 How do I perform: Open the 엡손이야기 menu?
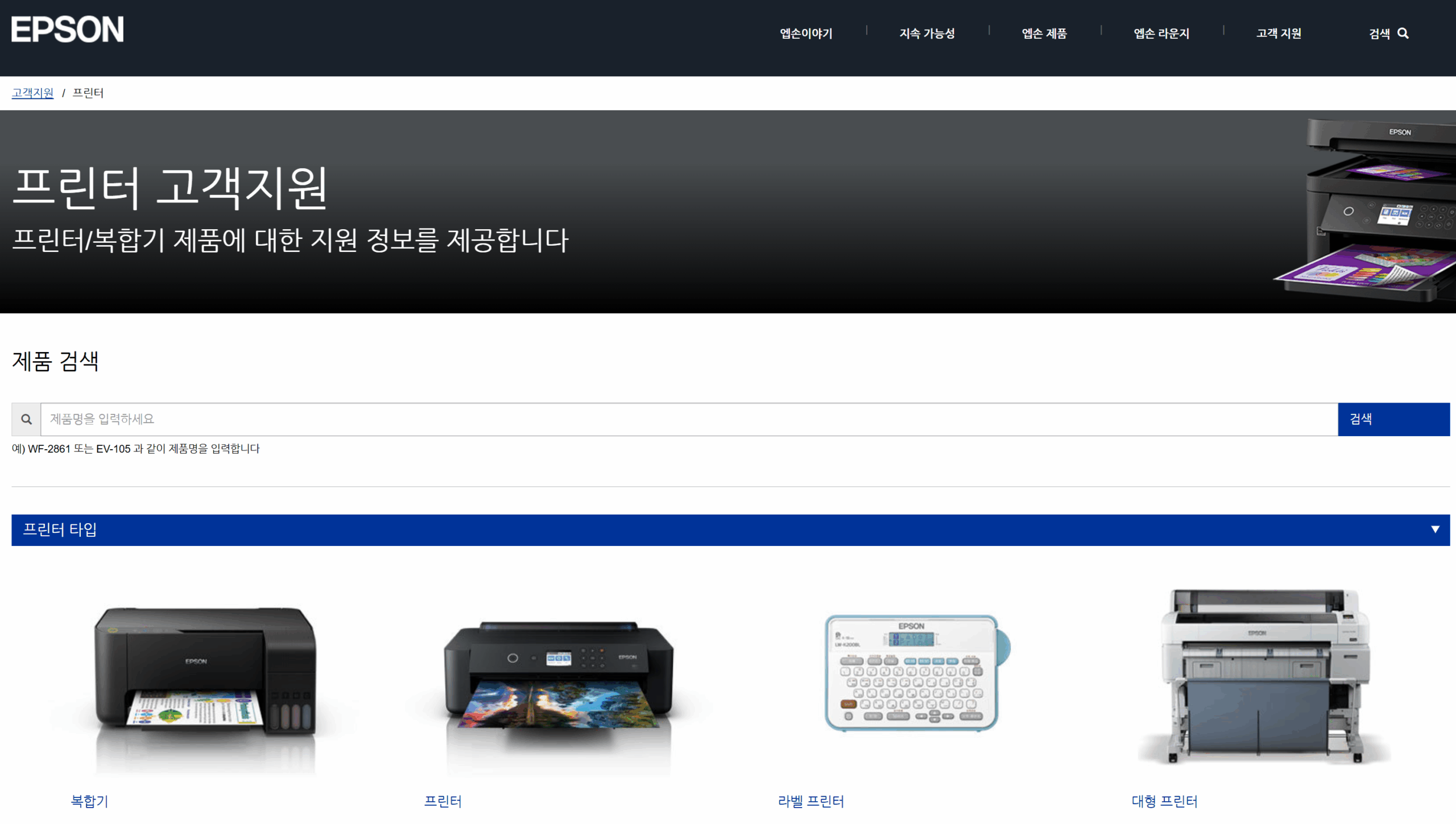806,34
